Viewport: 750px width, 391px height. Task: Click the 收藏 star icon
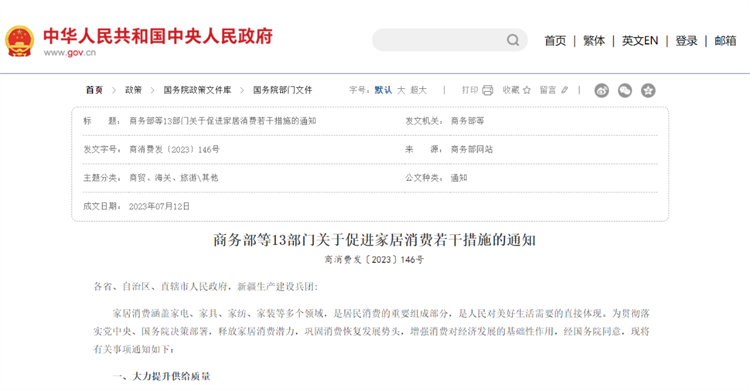(x=527, y=90)
